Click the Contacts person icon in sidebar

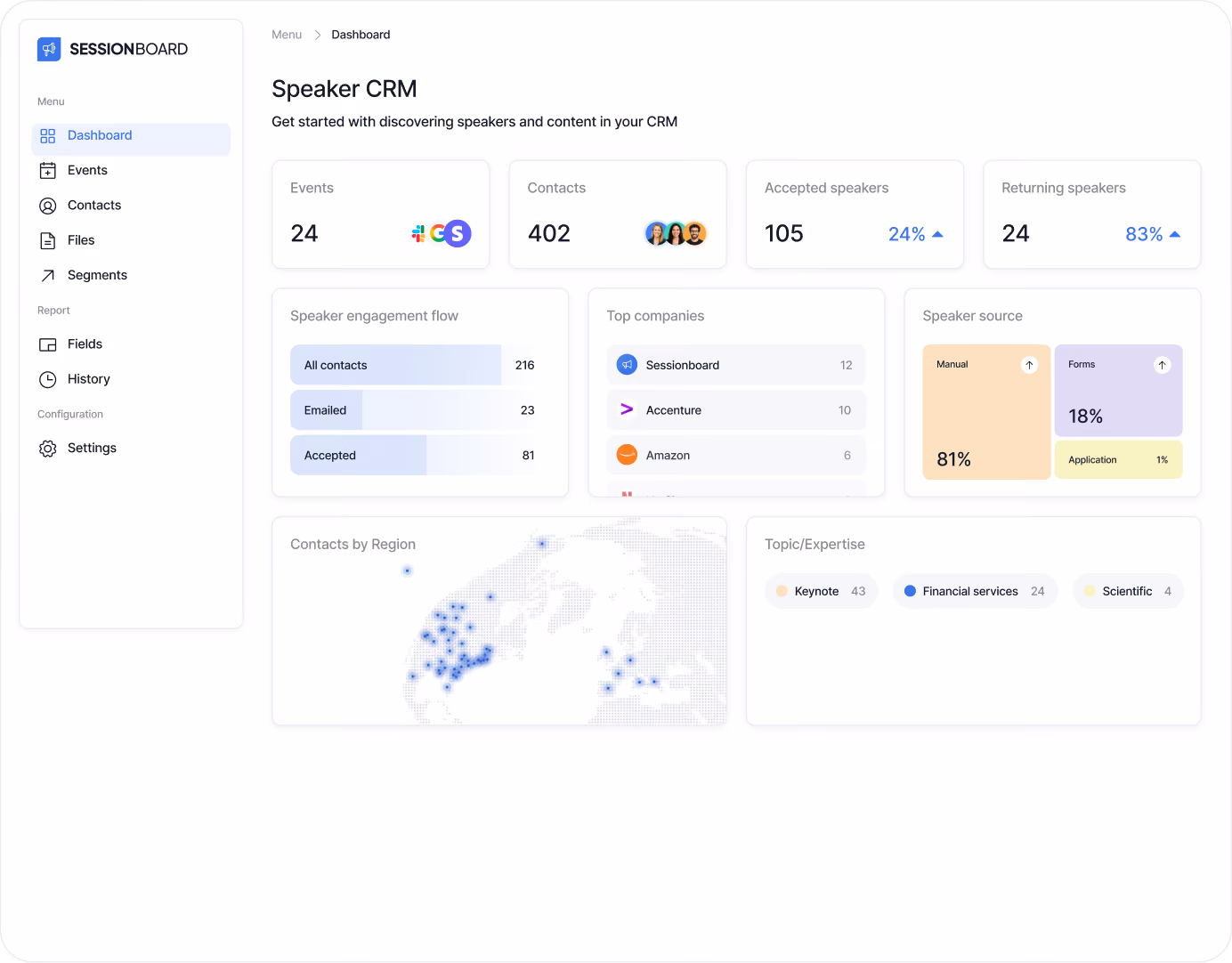(48, 206)
